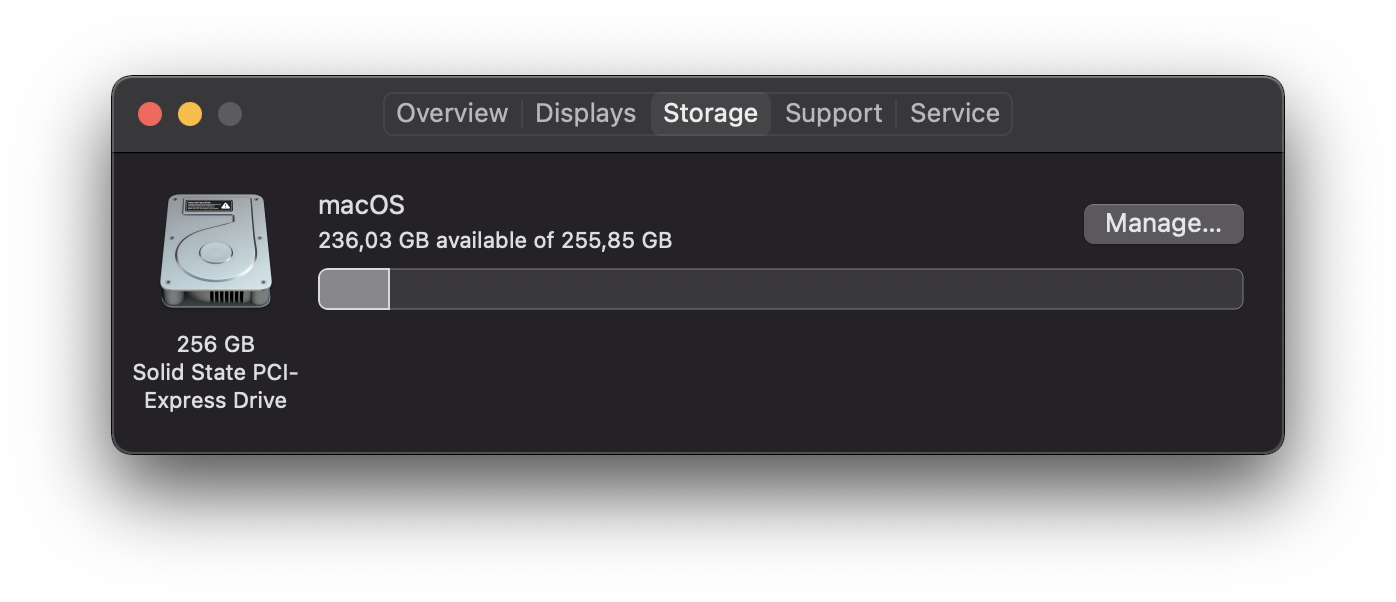Click the hard drive icon
1396x602 pixels.
pos(215,250)
